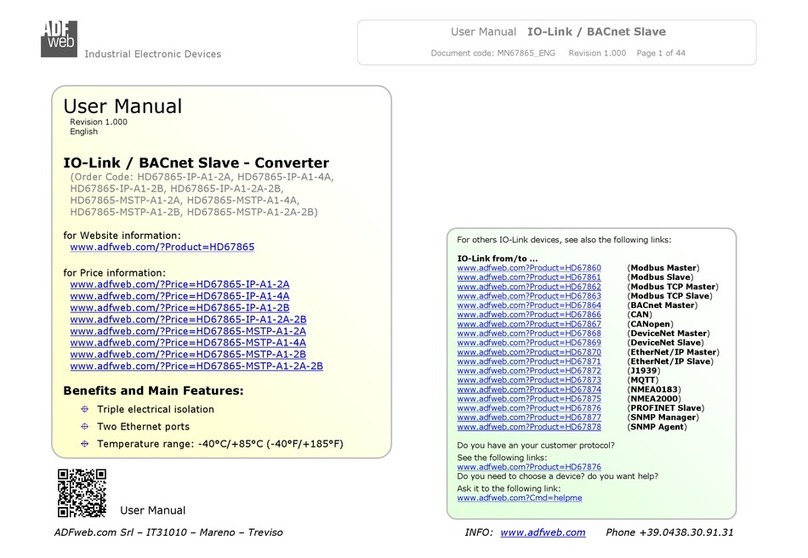Open the HD67863 Modbus TCP Slave link
The image size is (808, 558).
[x=529, y=296]
